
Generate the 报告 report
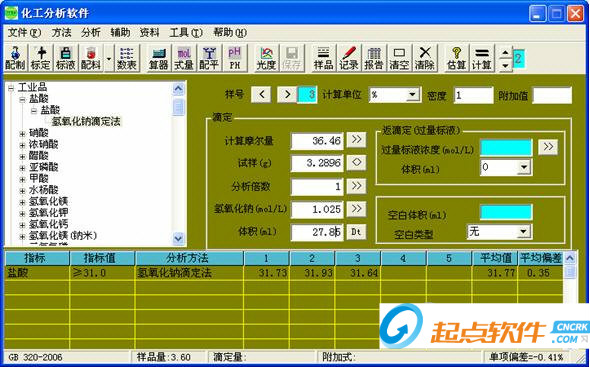(374, 58)
